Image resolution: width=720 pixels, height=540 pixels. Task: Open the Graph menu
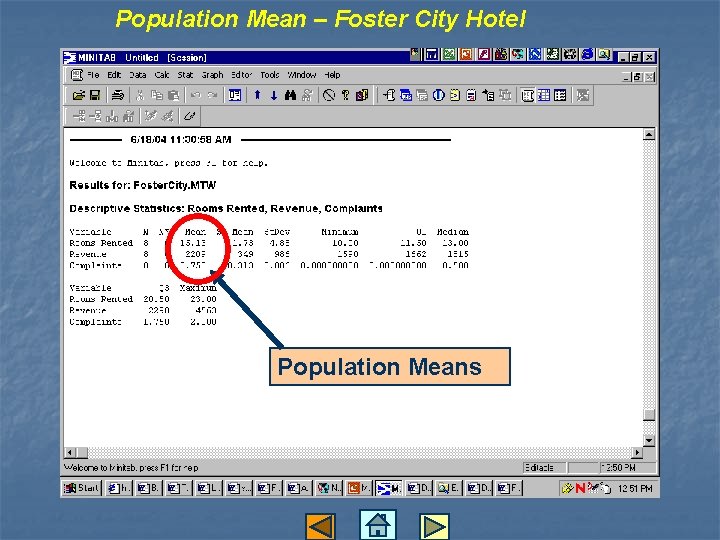point(212,75)
